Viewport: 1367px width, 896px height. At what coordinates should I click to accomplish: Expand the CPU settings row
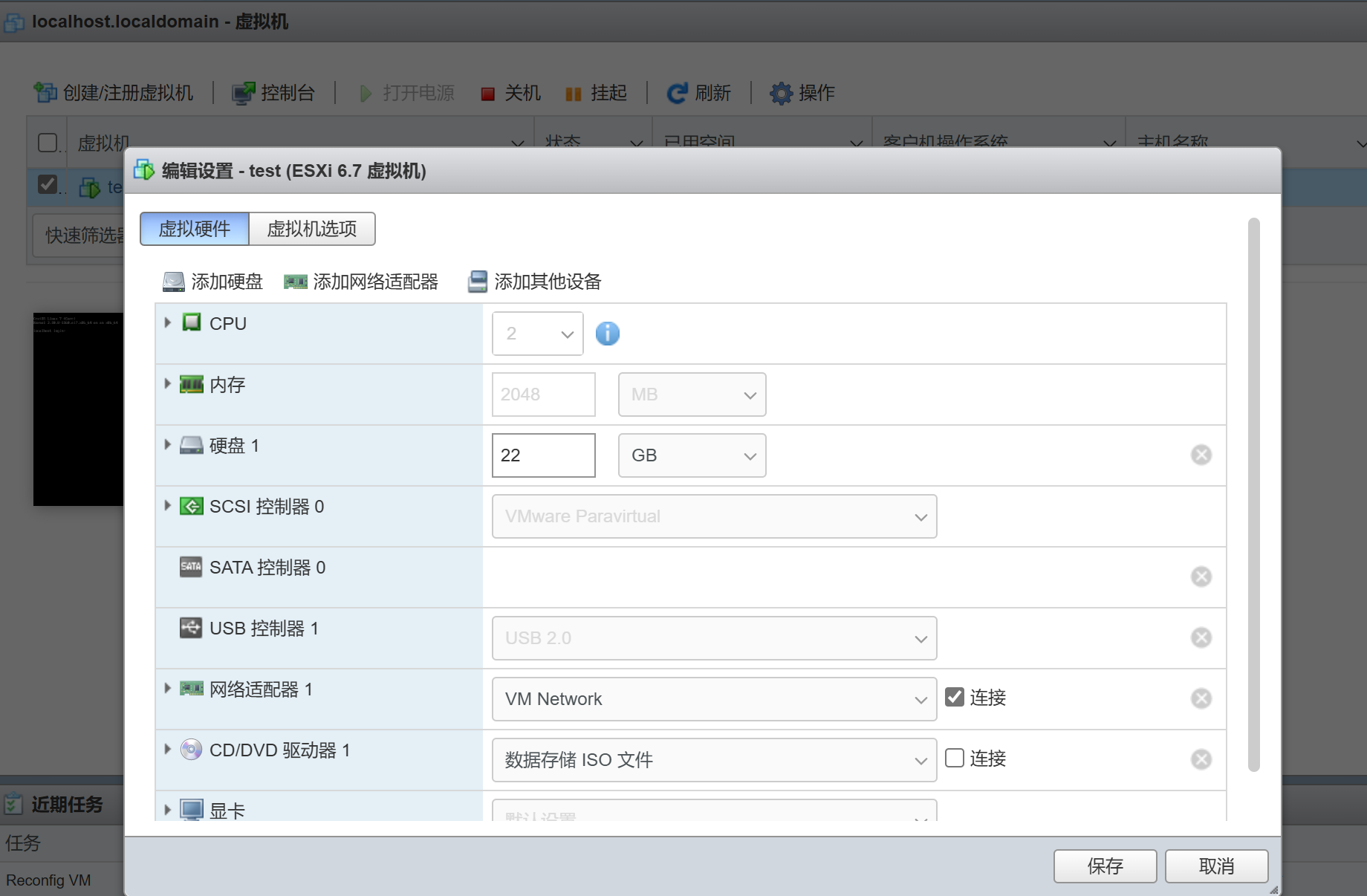point(168,322)
